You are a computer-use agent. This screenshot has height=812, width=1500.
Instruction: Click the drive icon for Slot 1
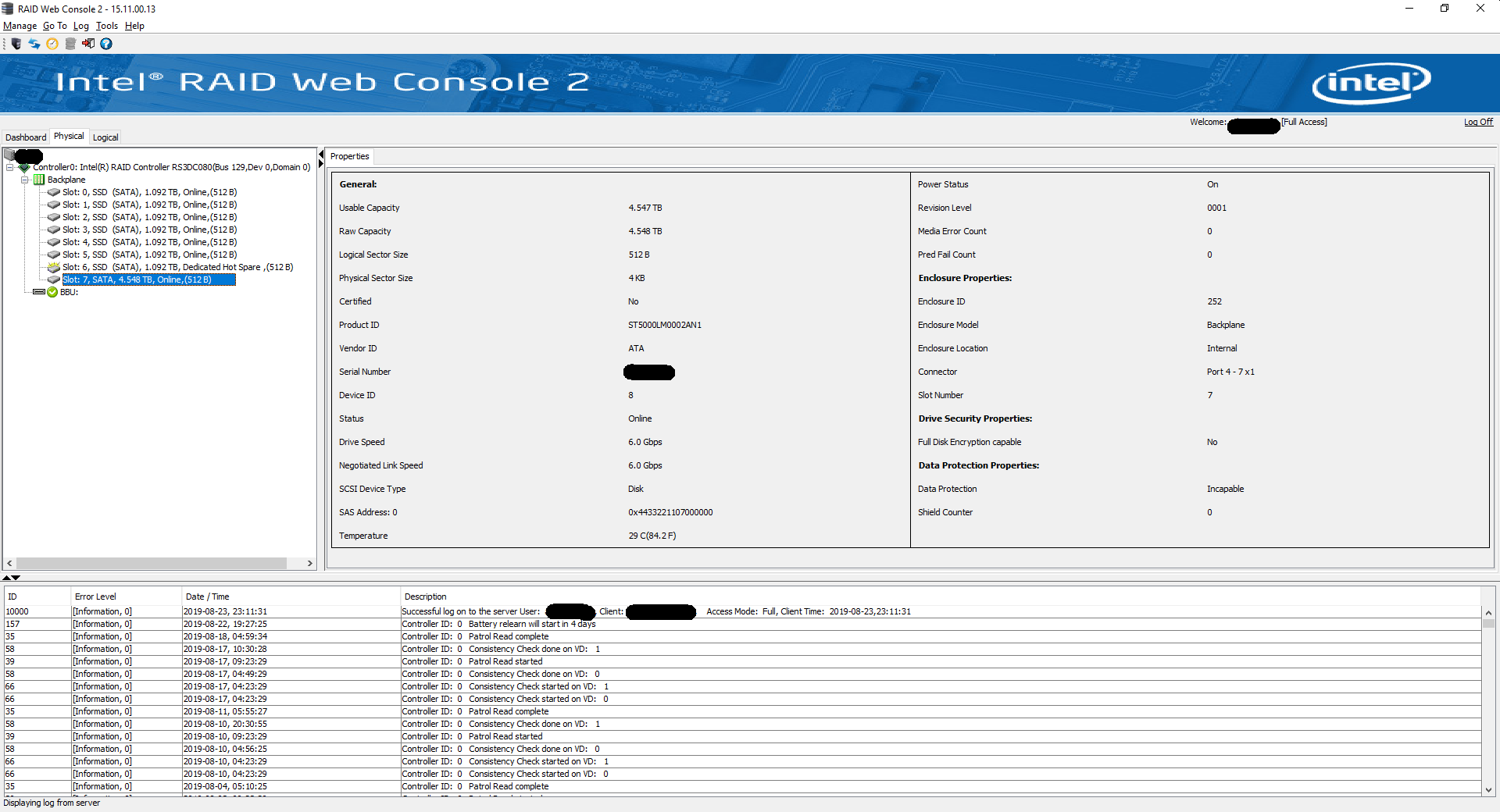click(54, 205)
